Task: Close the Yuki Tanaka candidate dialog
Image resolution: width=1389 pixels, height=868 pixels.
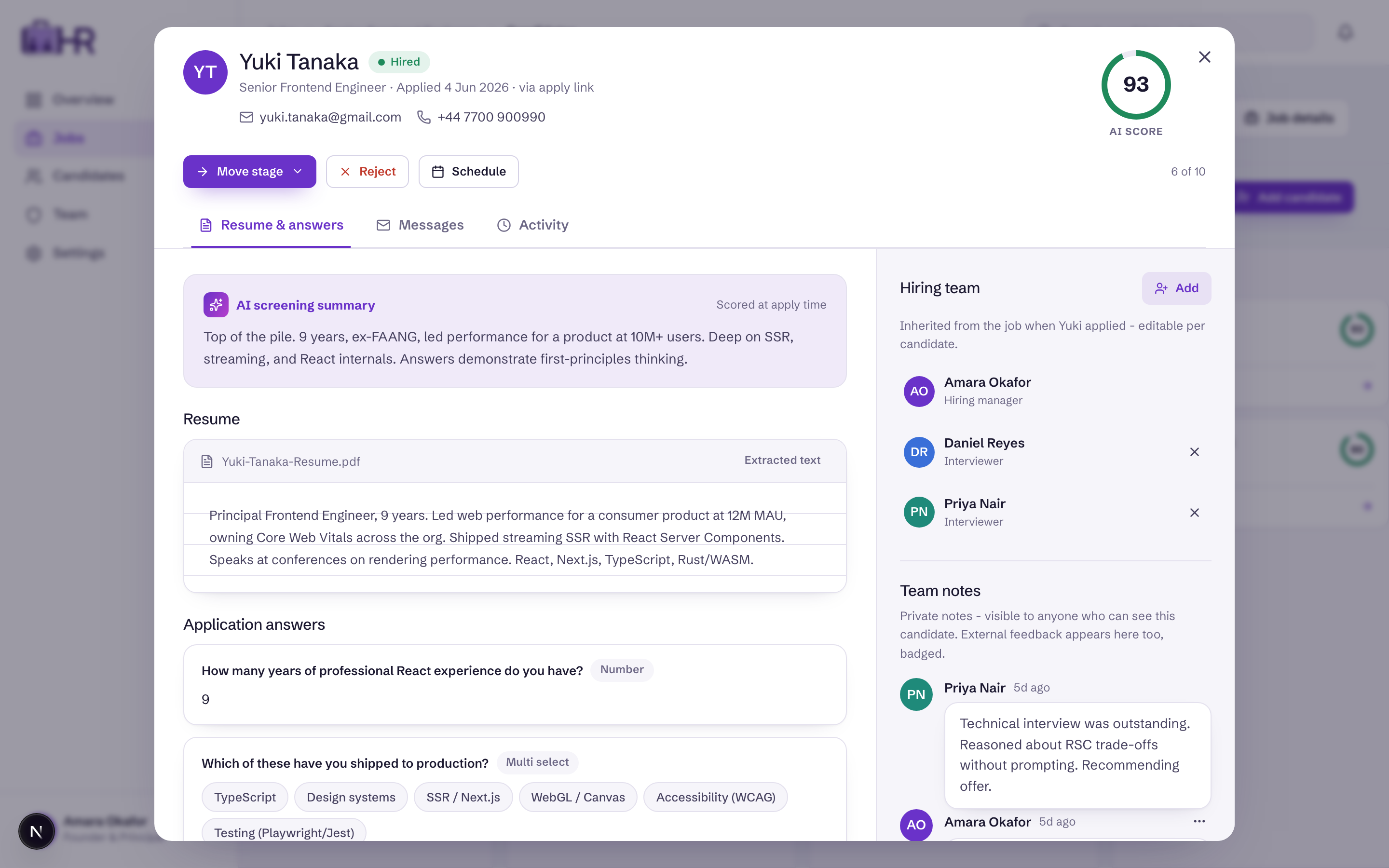Action: coord(1204,57)
